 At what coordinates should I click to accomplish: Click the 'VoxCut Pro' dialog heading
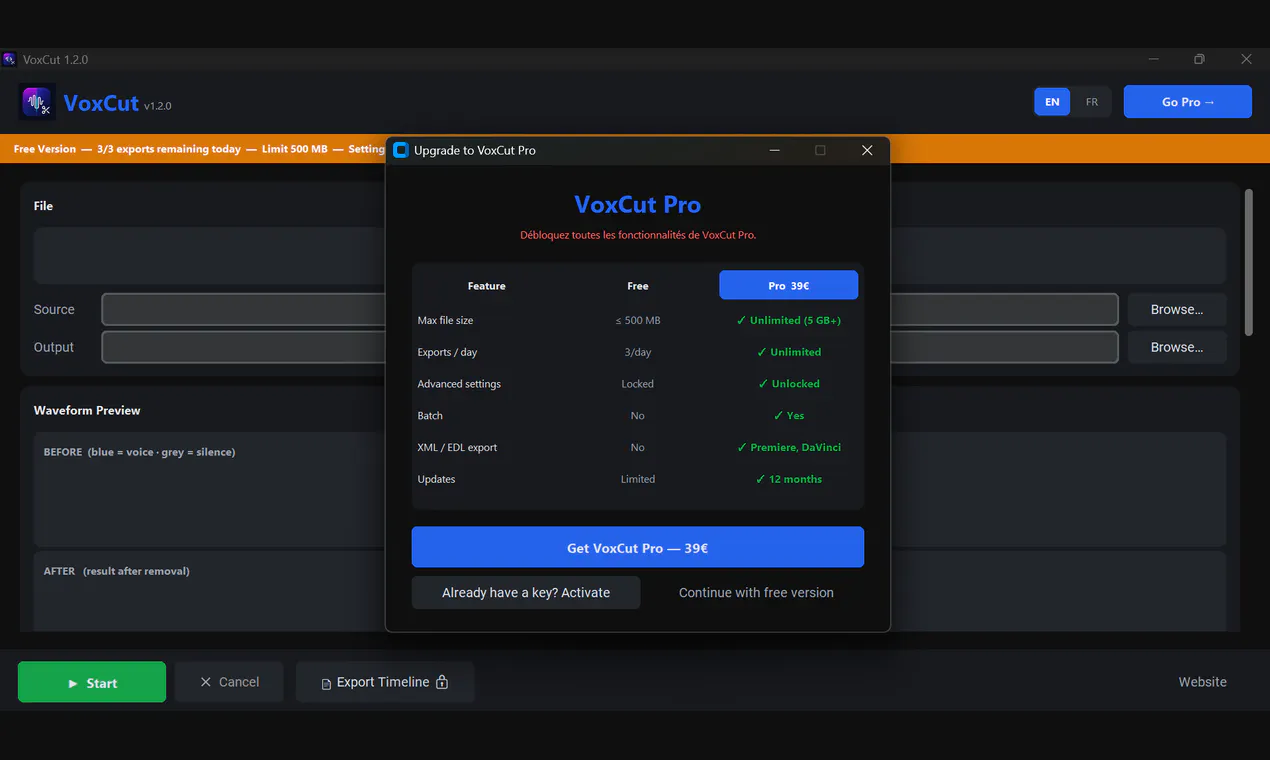coord(638,205)
